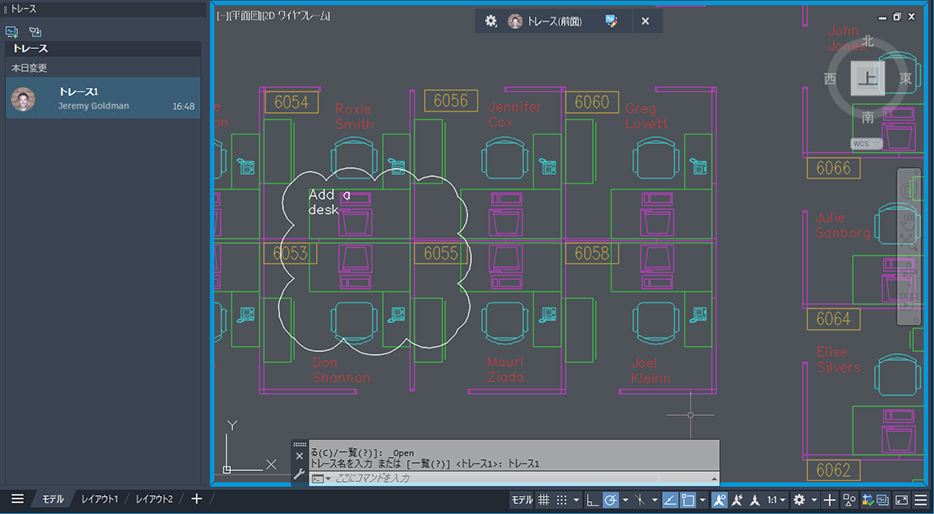Close the command line window
The width and height of the screenshot is (934, 514).
299,456
